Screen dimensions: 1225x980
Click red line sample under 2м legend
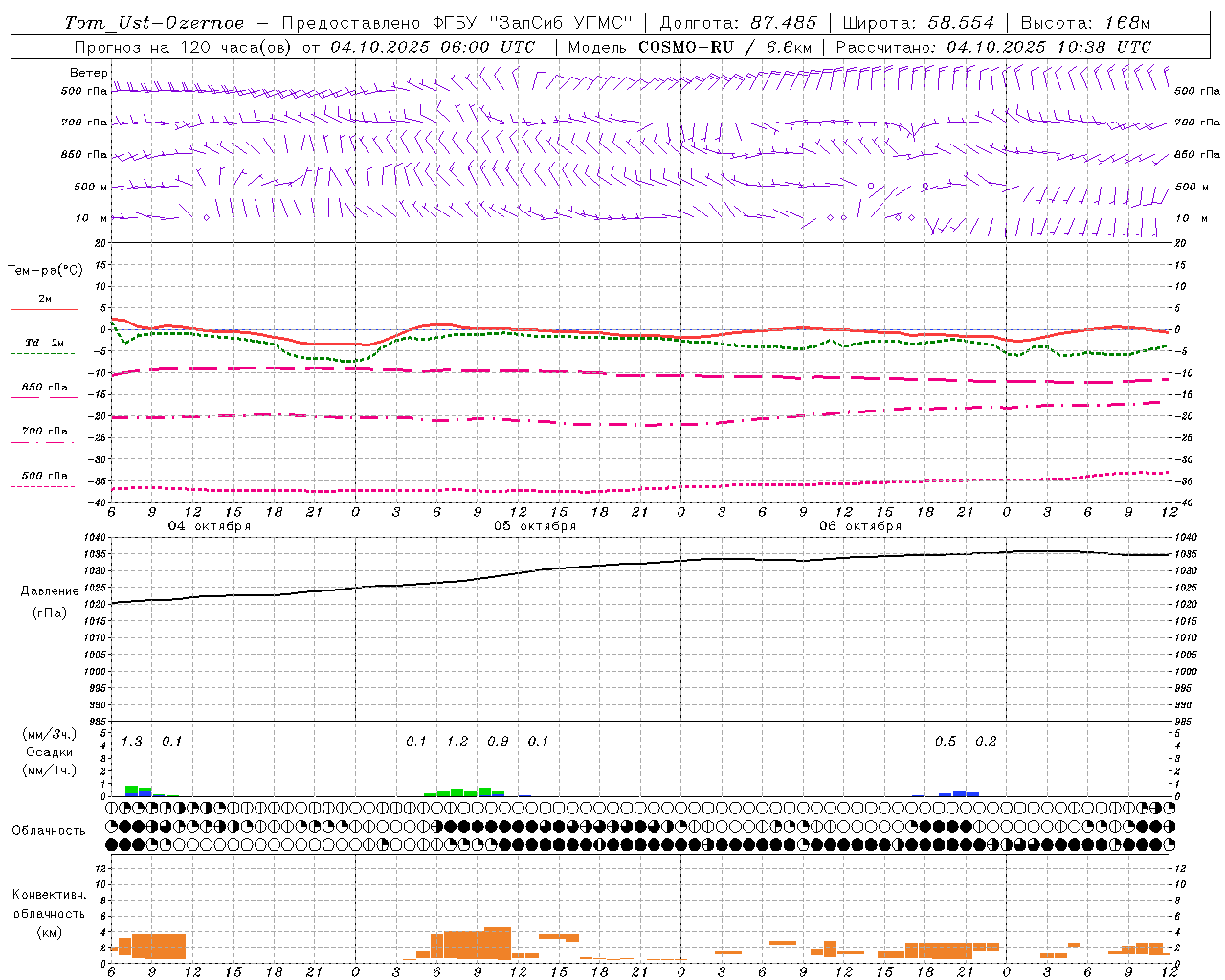(44, 309)
